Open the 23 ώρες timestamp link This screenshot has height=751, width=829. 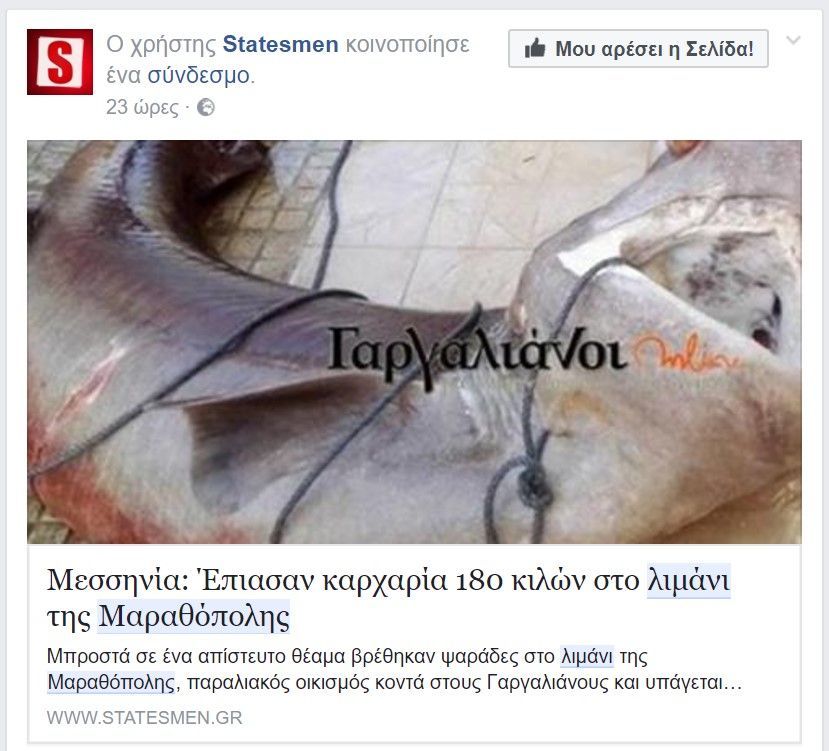[x=142, y=107]
